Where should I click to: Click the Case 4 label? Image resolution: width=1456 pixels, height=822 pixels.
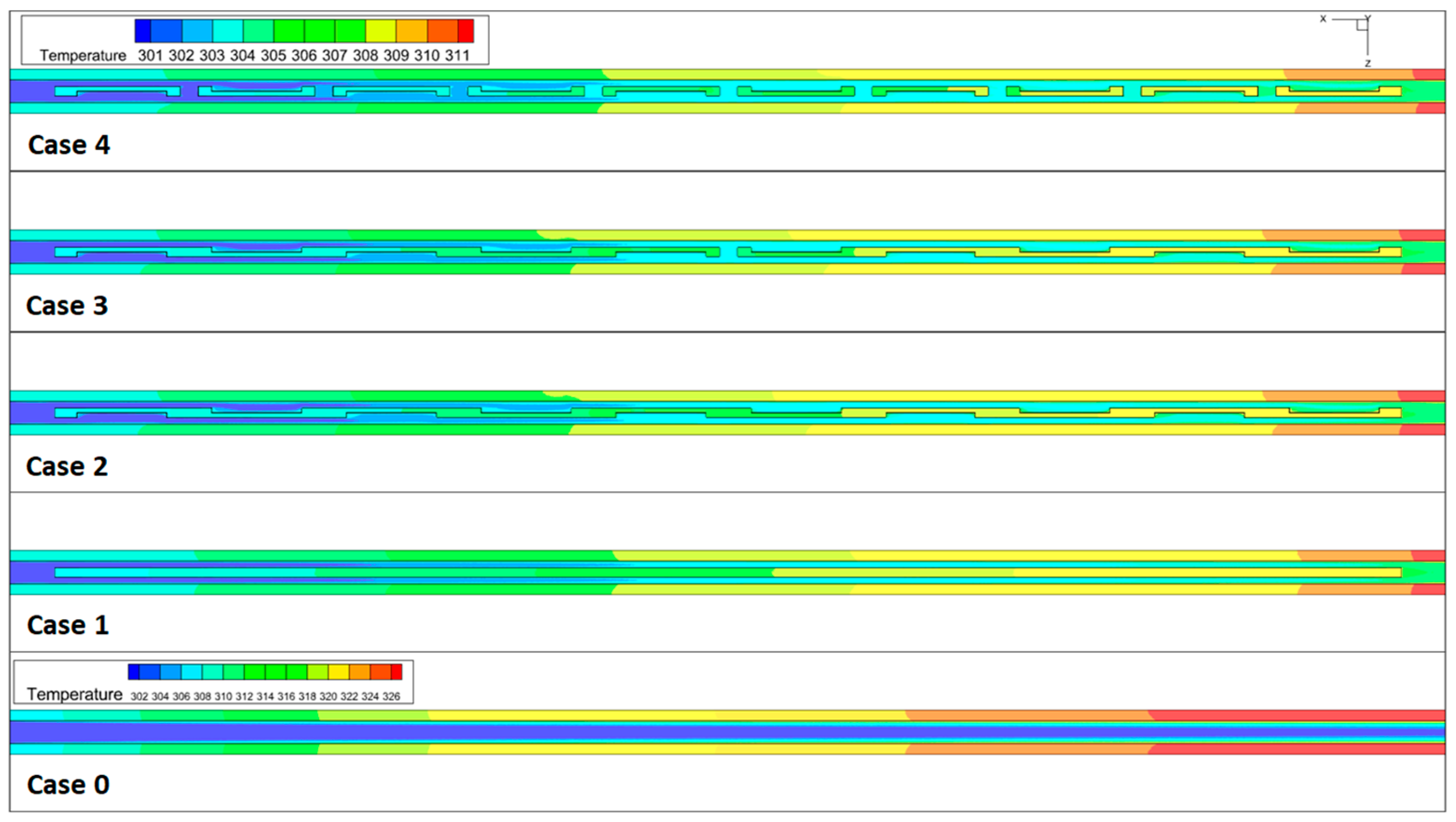pyautogui.click(x=69, y=145)
